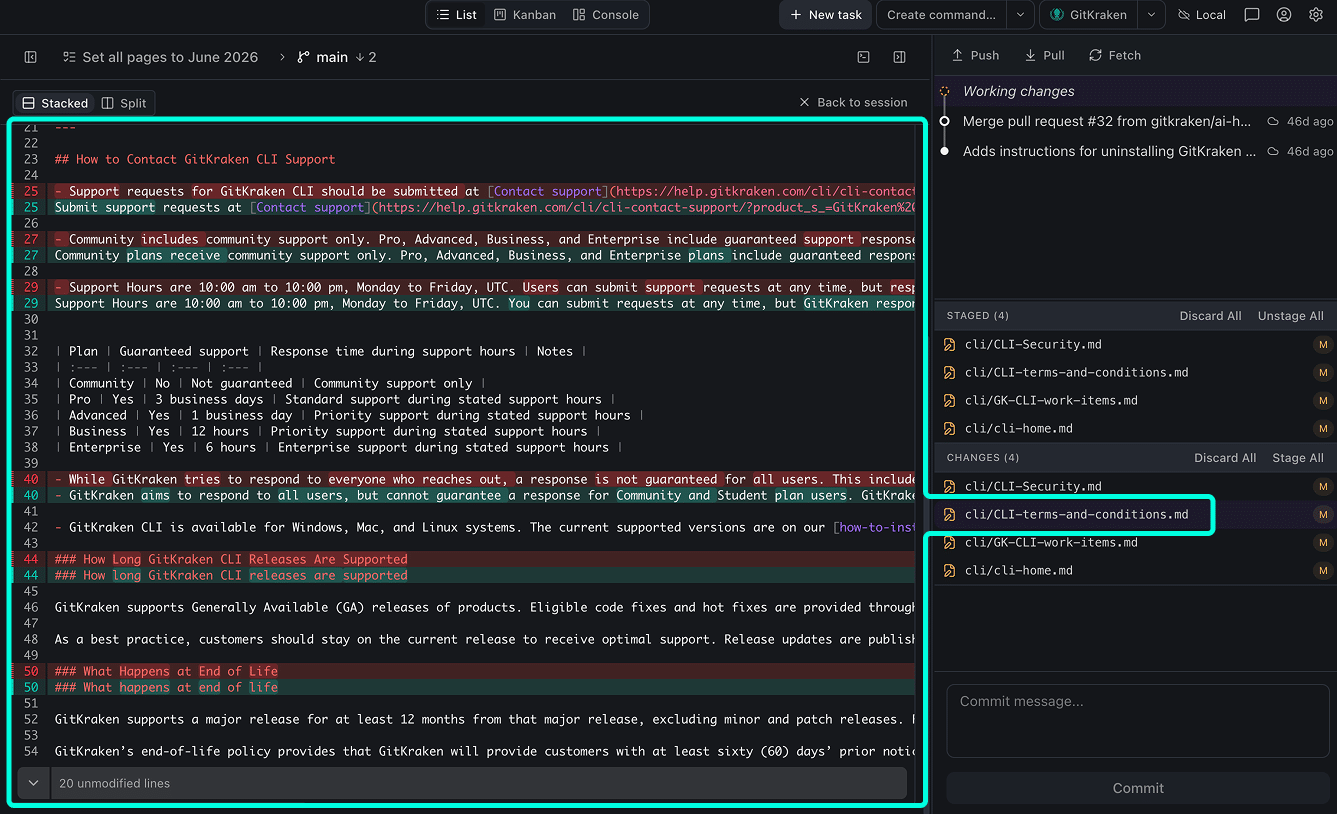Click Discard All in Staged section
This screenshot has width=1337, height=814.
pos(1210,316)
